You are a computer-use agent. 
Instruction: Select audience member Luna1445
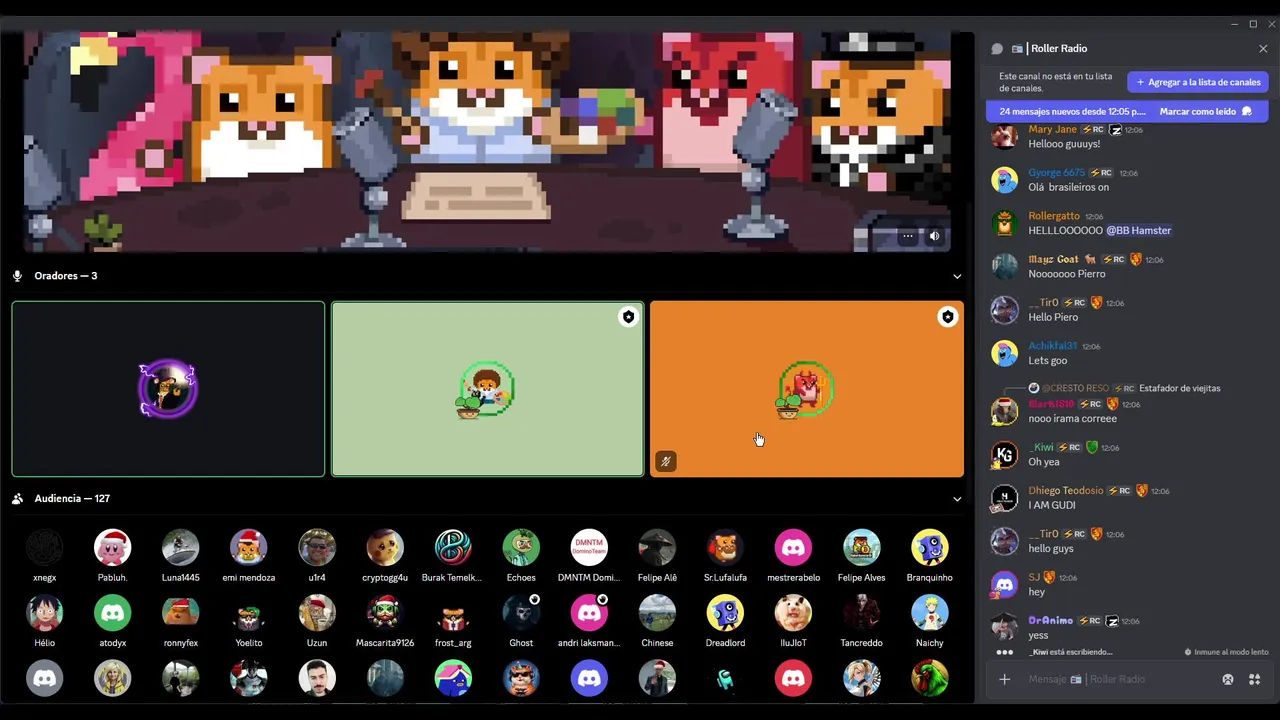point(180,556)
